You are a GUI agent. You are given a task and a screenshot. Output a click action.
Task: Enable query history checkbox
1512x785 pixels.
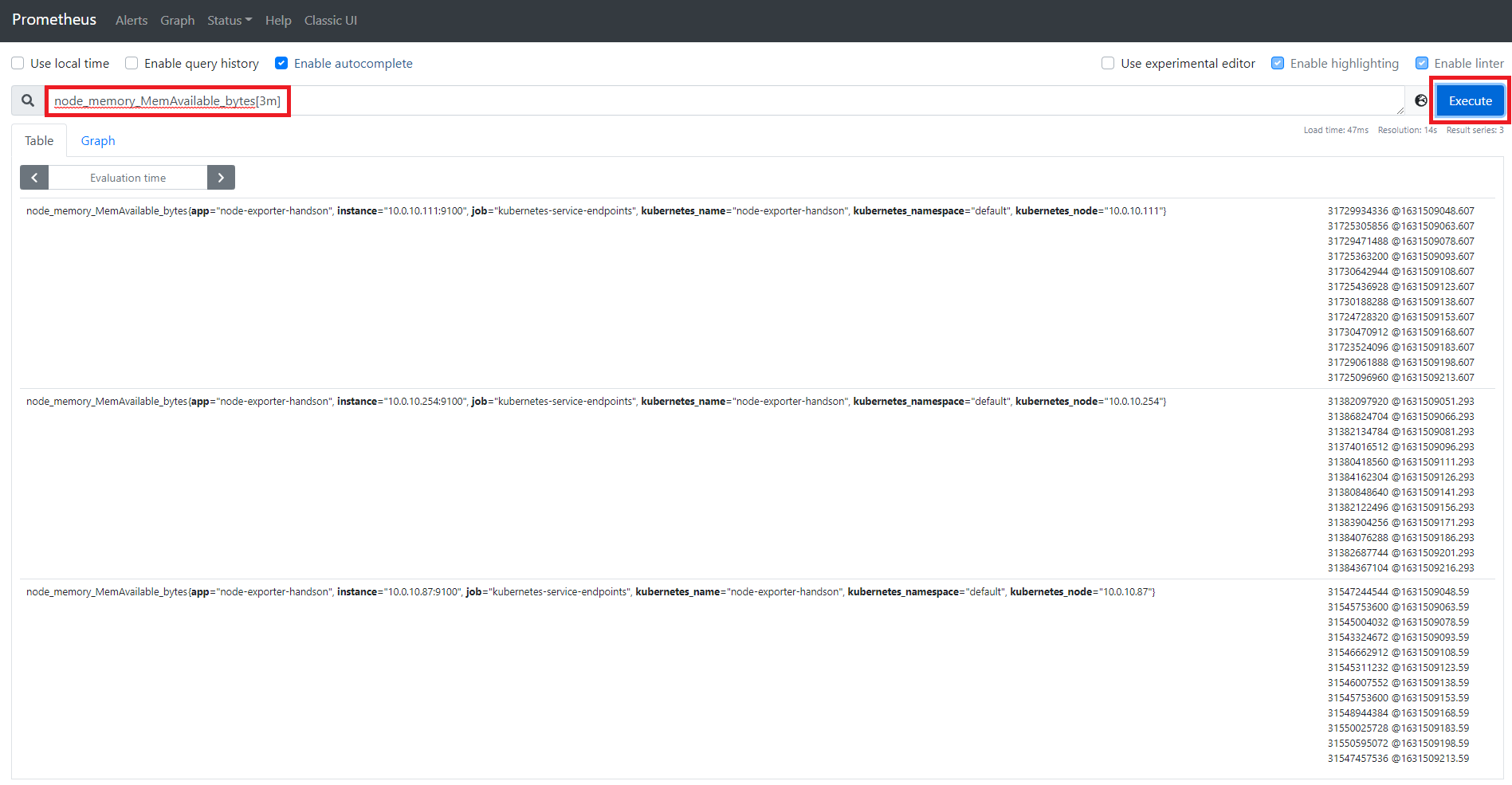(132, 63)
